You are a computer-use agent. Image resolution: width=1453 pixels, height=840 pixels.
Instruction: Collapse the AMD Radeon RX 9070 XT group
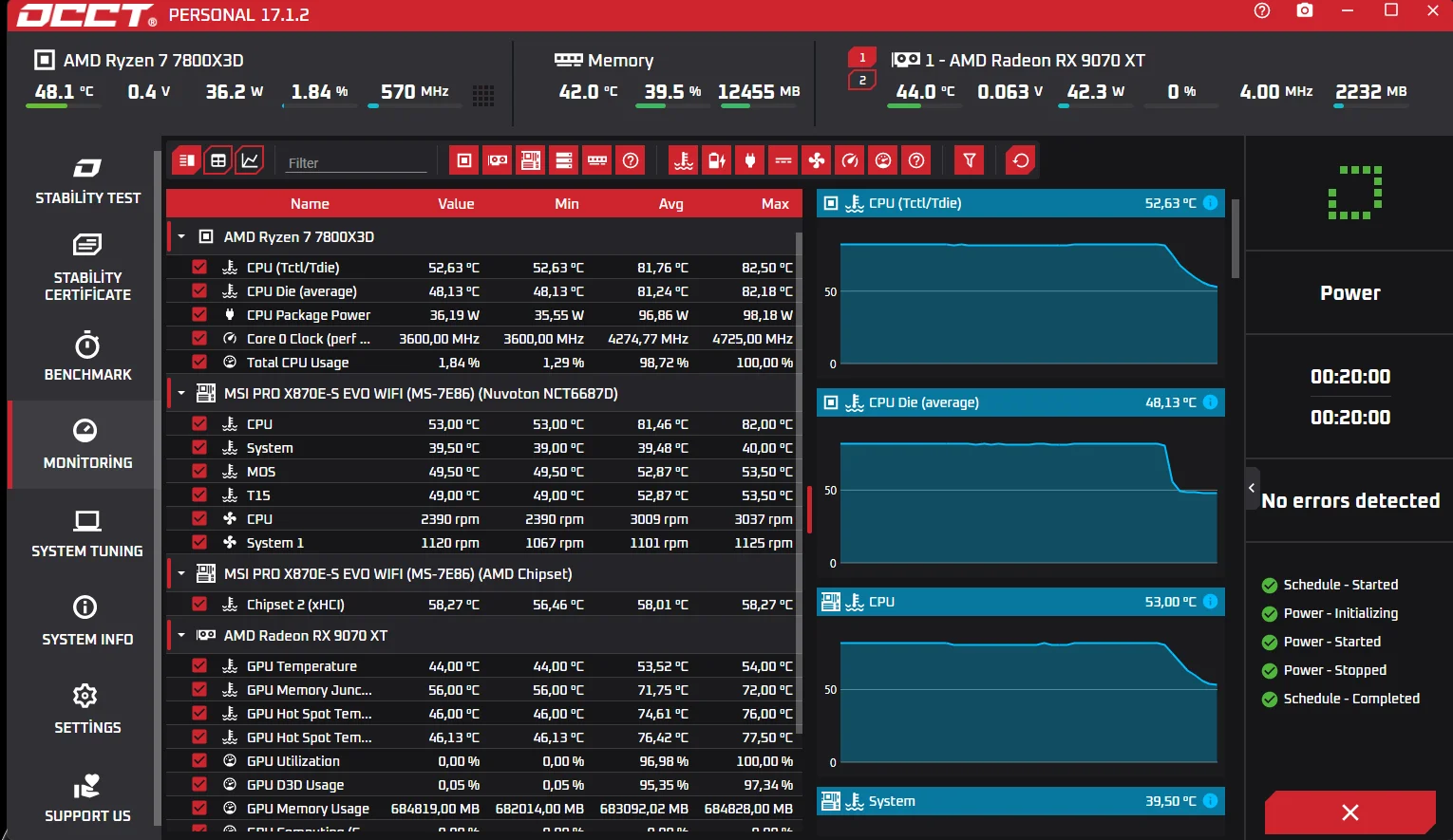pos(181,635)
